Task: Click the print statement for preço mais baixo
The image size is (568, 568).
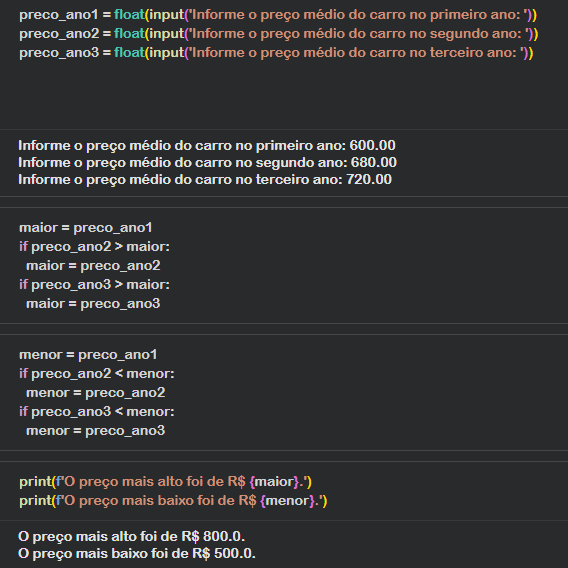Action: click(x=173, y=501)
